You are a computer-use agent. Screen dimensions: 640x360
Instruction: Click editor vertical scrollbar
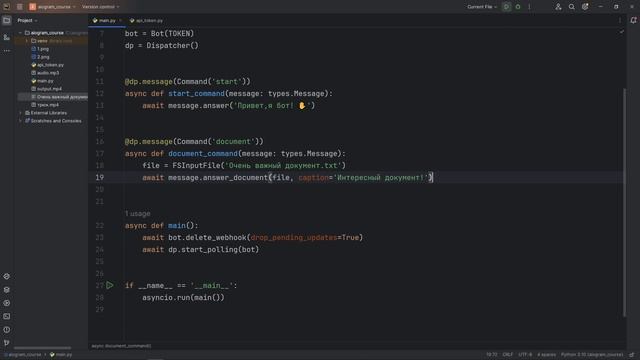pyautogui.click(x=624, y=202)
